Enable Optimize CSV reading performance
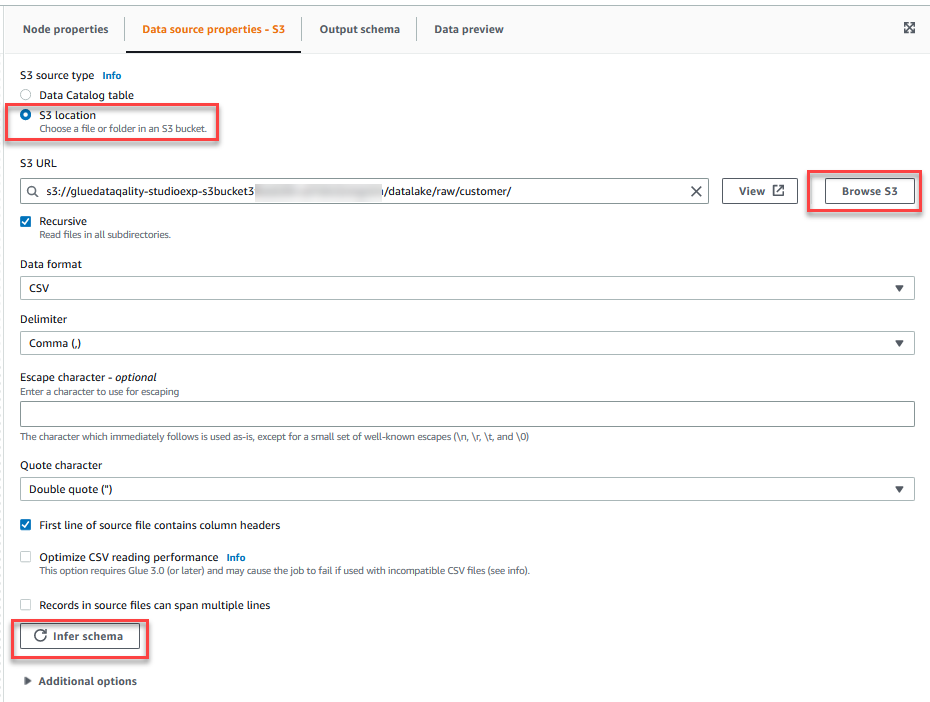Screen dimensions: 930x702 26,557
